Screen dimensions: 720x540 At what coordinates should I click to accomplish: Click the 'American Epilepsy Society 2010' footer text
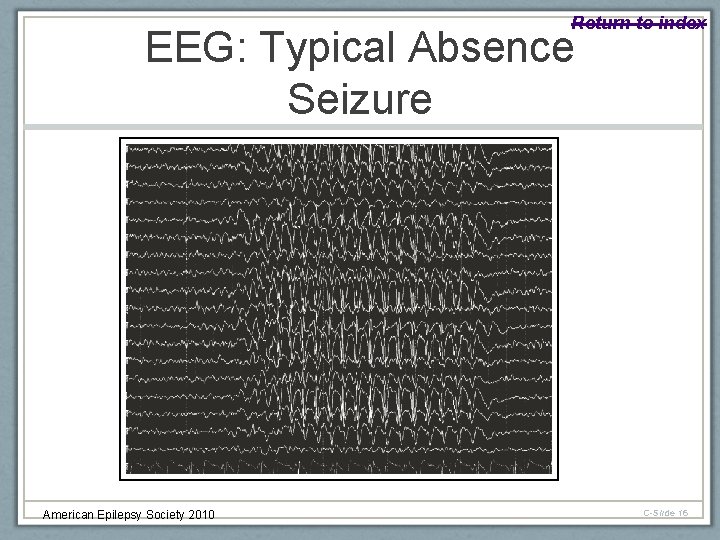(129, 515)
